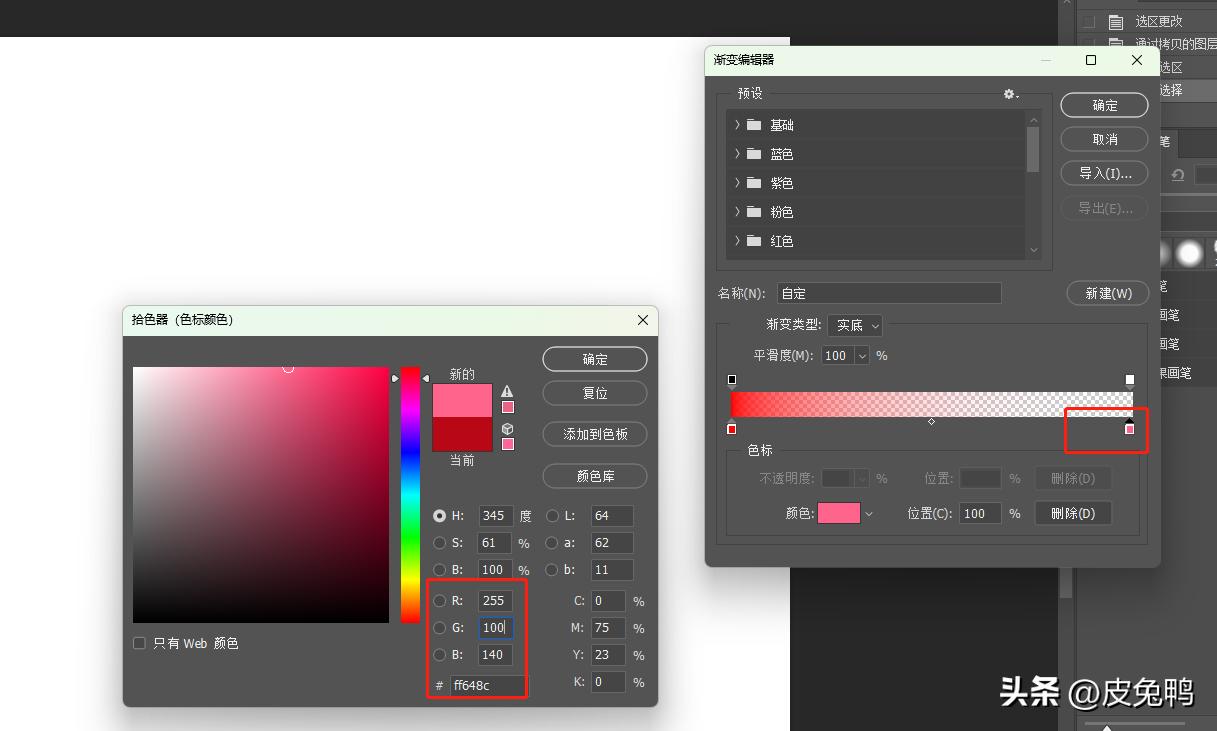Click the hex value field showing ff648c
Viewport: 1217px width, 731px height.
point(484,685)
